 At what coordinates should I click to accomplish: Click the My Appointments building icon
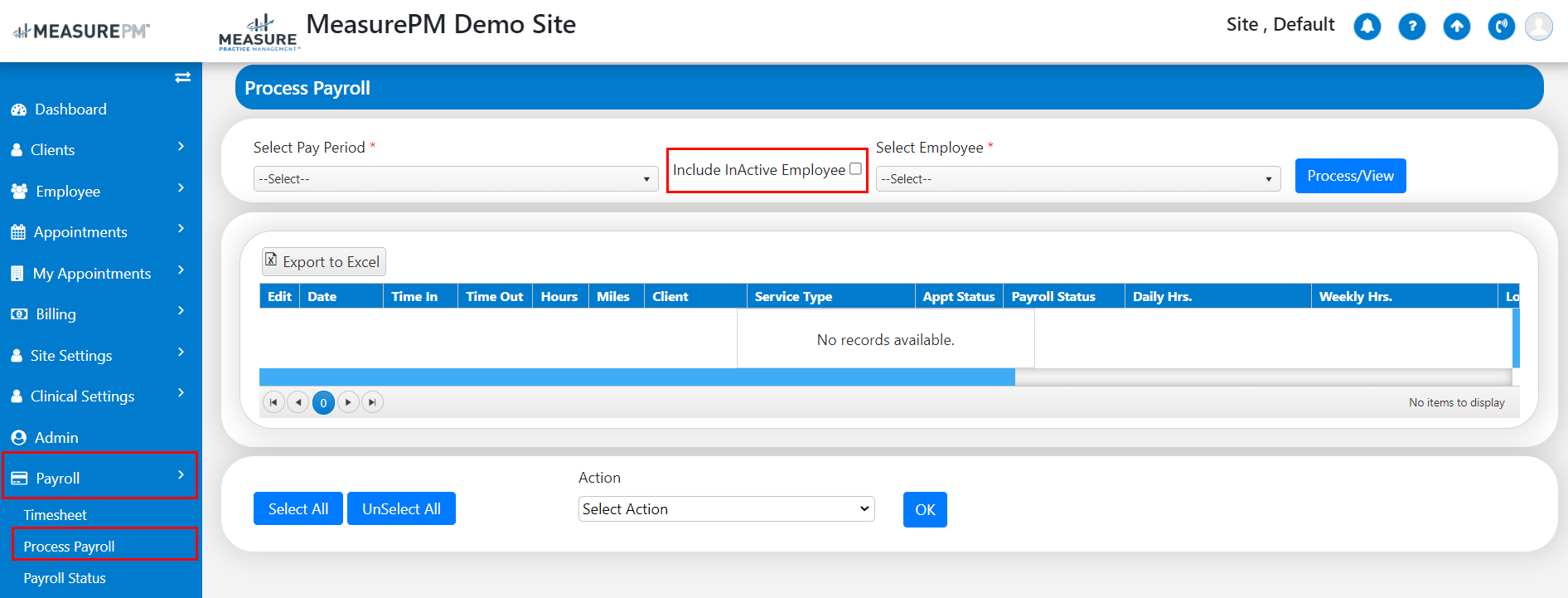coord(17,274)
